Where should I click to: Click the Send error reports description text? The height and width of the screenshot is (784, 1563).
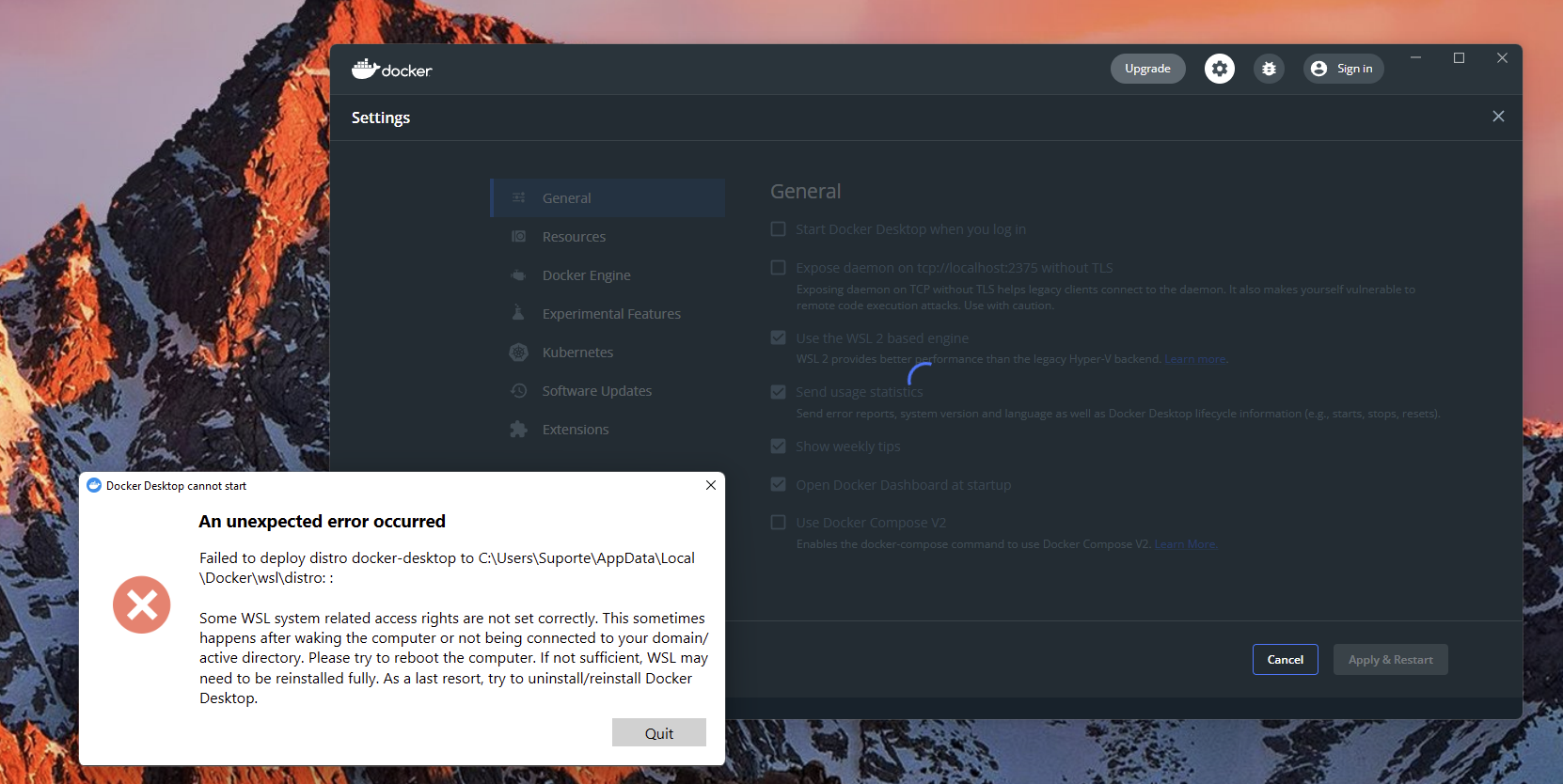point(1118,414)
